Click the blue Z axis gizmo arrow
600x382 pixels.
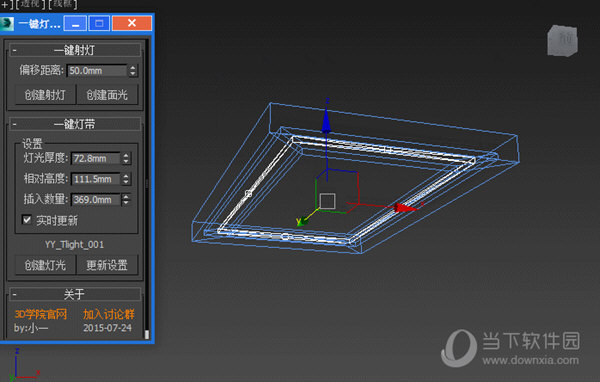[x=326, y=121]
